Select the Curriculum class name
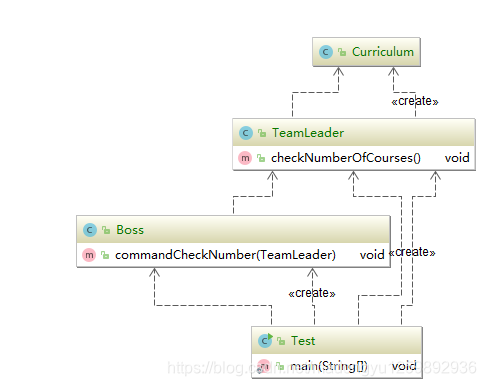Screen dimensions: 486x386 (383, 52)
